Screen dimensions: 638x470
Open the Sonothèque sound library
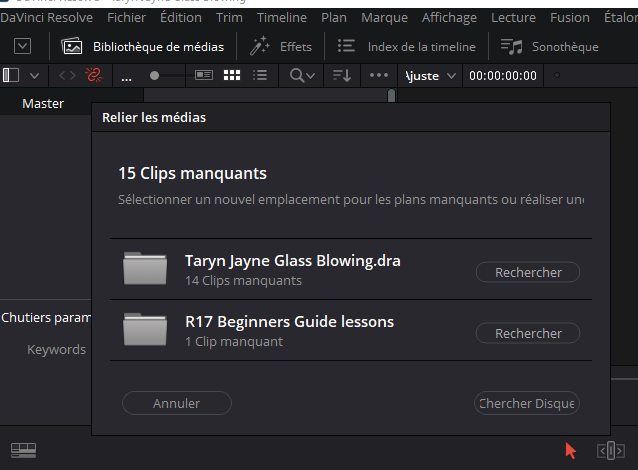coord(549,46)
